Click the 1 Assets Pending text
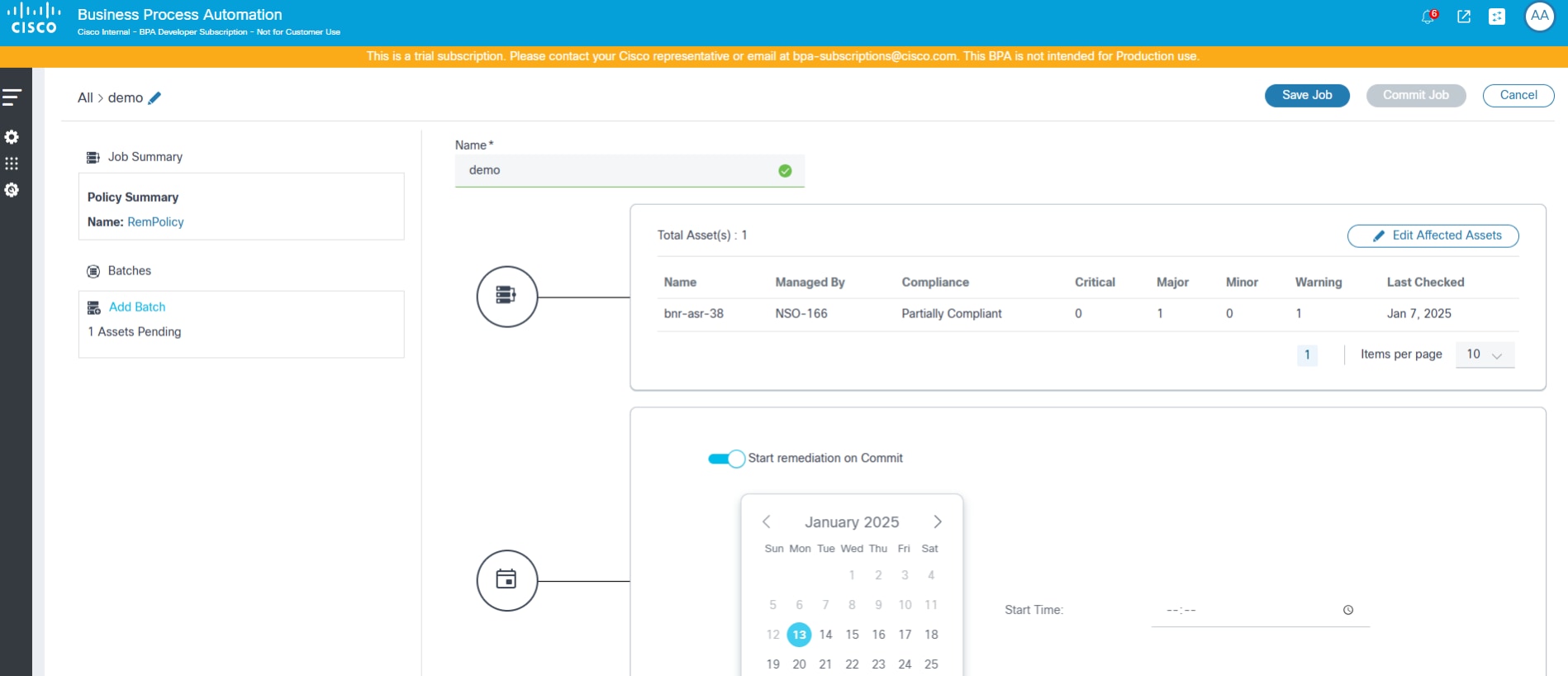 [x=134, y=332]
